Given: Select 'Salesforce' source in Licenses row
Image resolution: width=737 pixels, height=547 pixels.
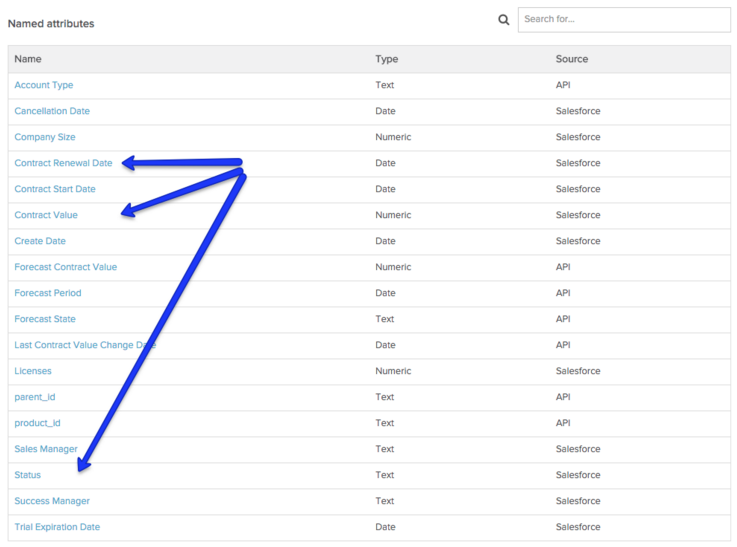Looking at the screenshot, I should [x=578, y=371].
